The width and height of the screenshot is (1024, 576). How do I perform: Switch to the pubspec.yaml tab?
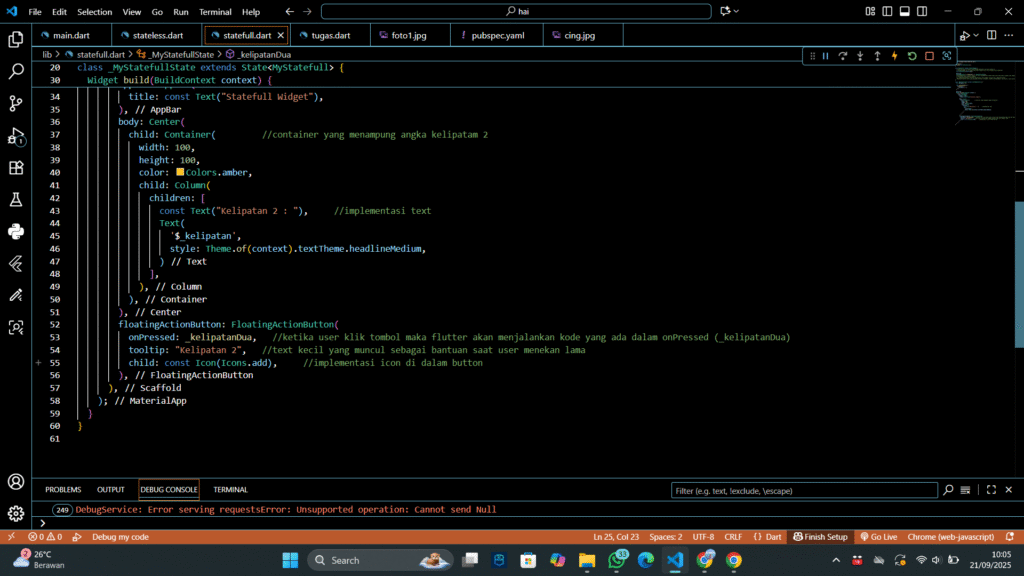(x=497, y=35)
